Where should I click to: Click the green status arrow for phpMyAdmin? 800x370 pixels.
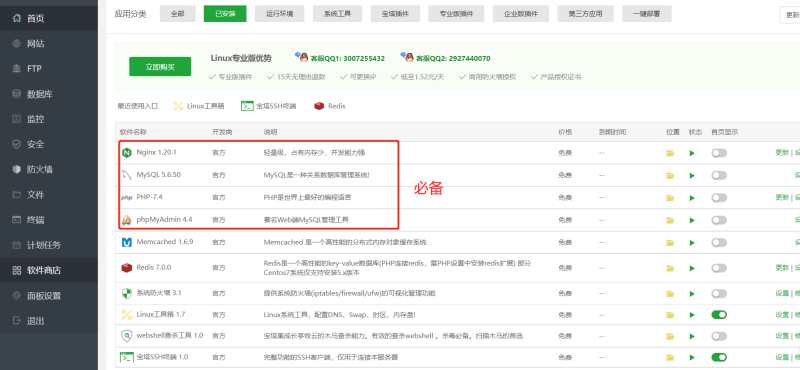click(692, 220)
